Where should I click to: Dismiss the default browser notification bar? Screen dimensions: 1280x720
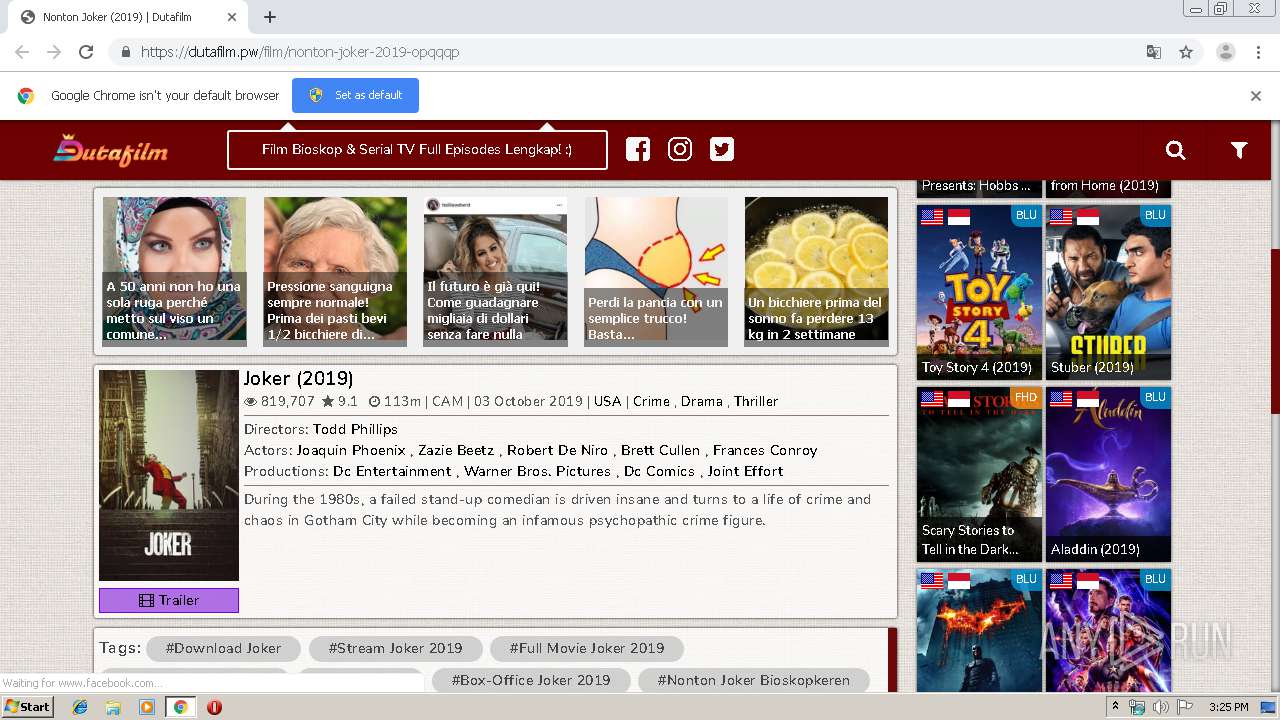pyautogui.click(x=1256, y=96)
